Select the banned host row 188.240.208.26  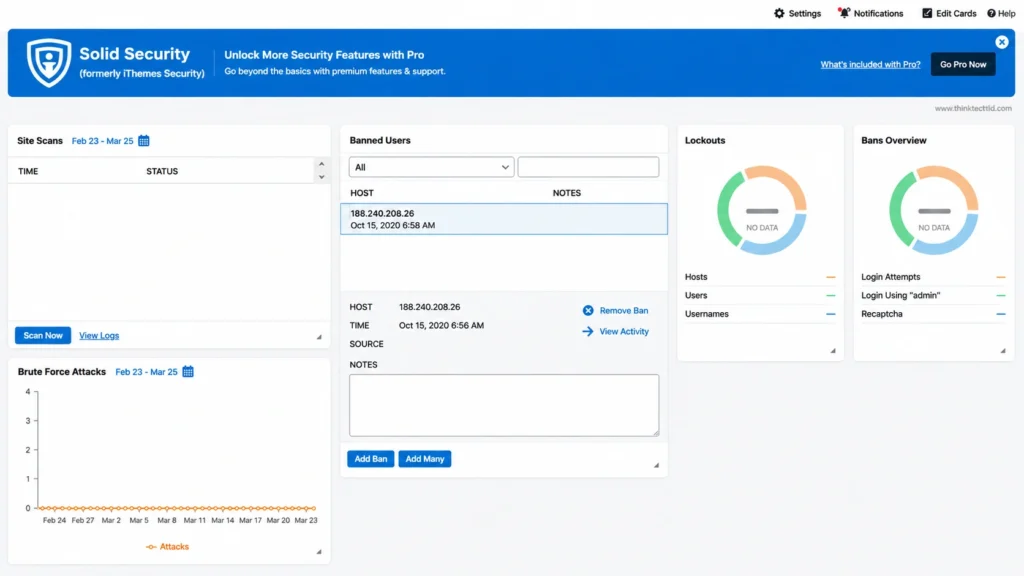pyautogui.click(x=504, y=219)
